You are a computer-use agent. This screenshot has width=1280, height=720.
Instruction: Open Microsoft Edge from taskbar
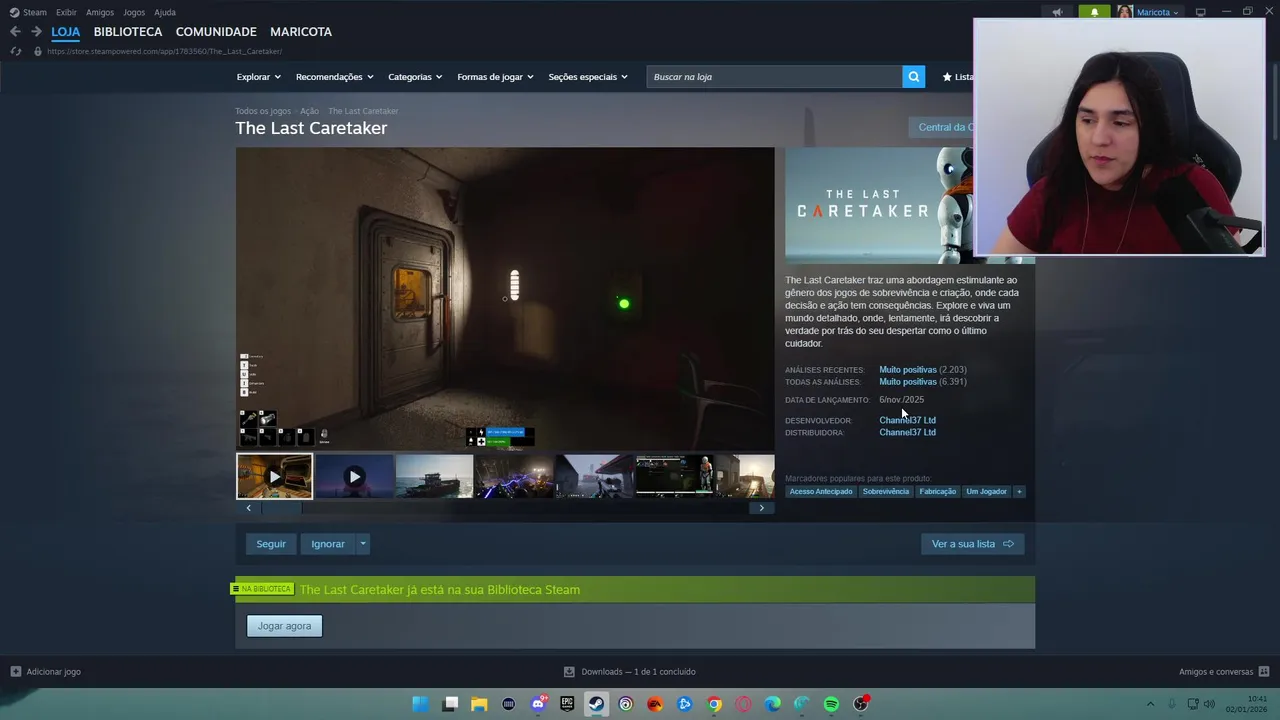click(773, 704)
